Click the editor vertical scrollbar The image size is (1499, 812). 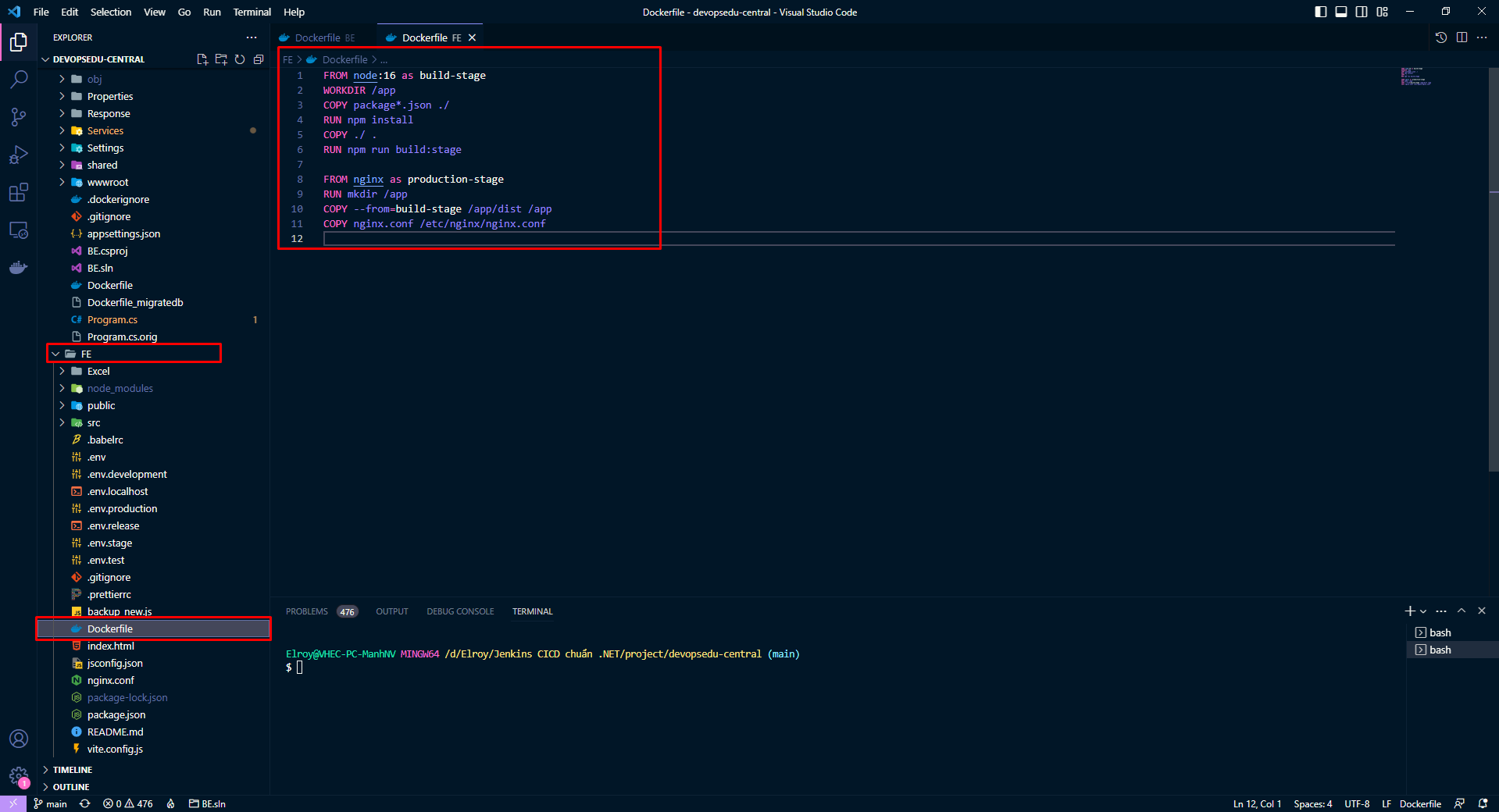[x=1494, y=269]
